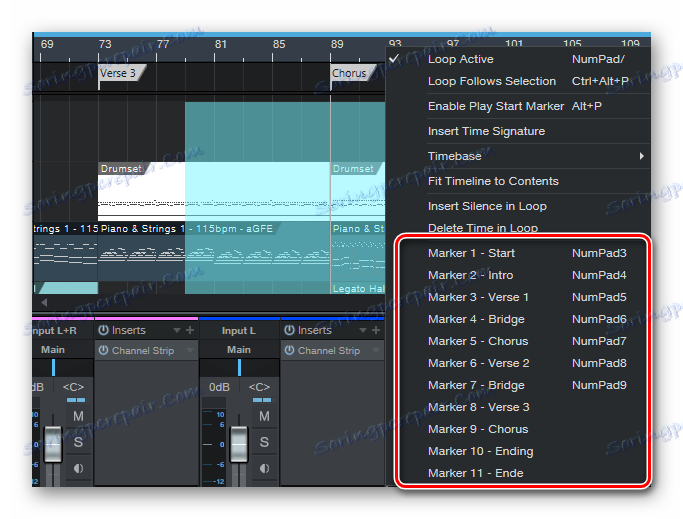Viewport: 683px width, 519px height.
Task: Click bar 77 on the timeline ruler
Action: click(x=162, y=44)
